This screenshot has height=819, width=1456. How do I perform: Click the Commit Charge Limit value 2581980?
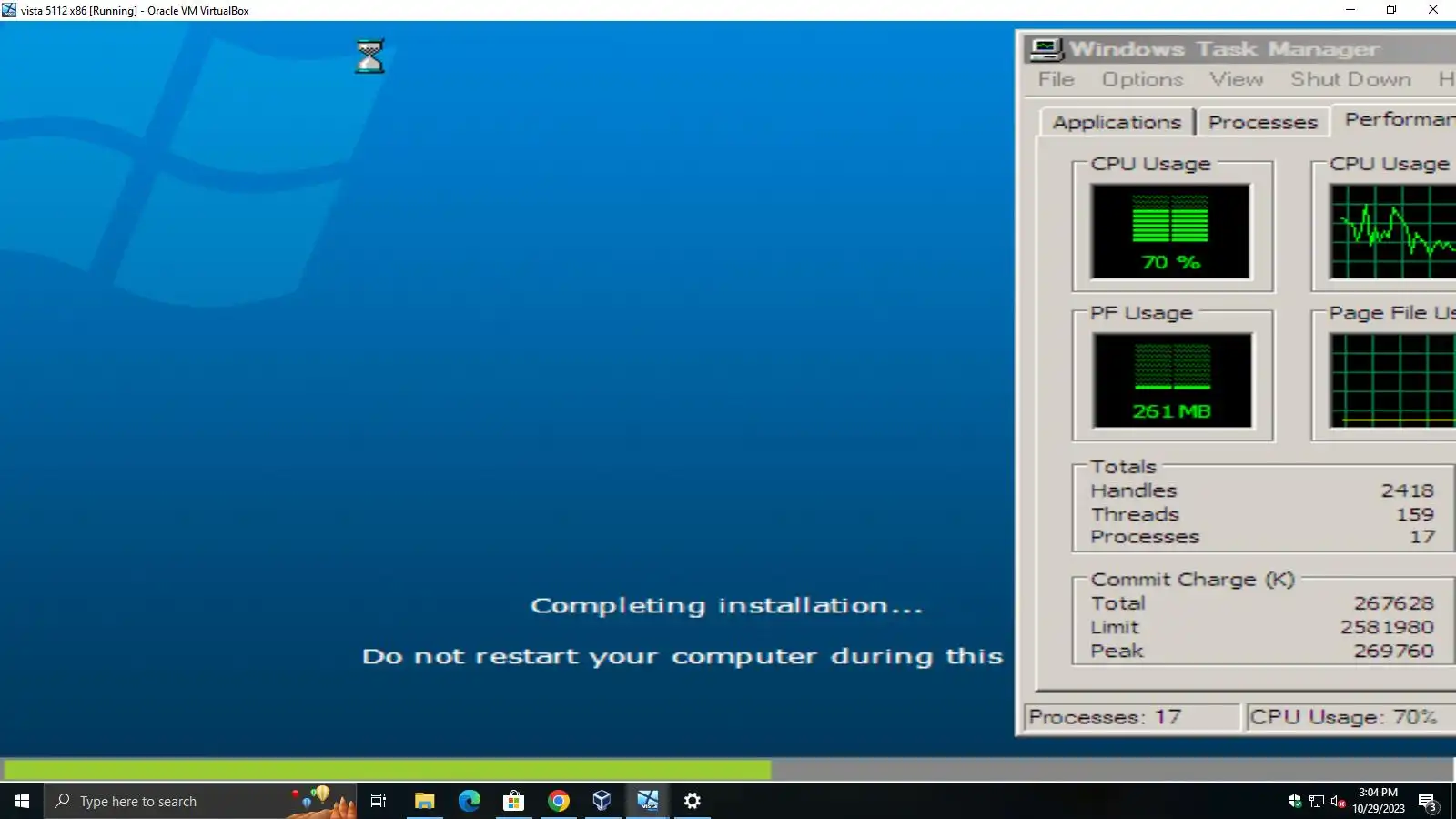(x=1387, y=627)
